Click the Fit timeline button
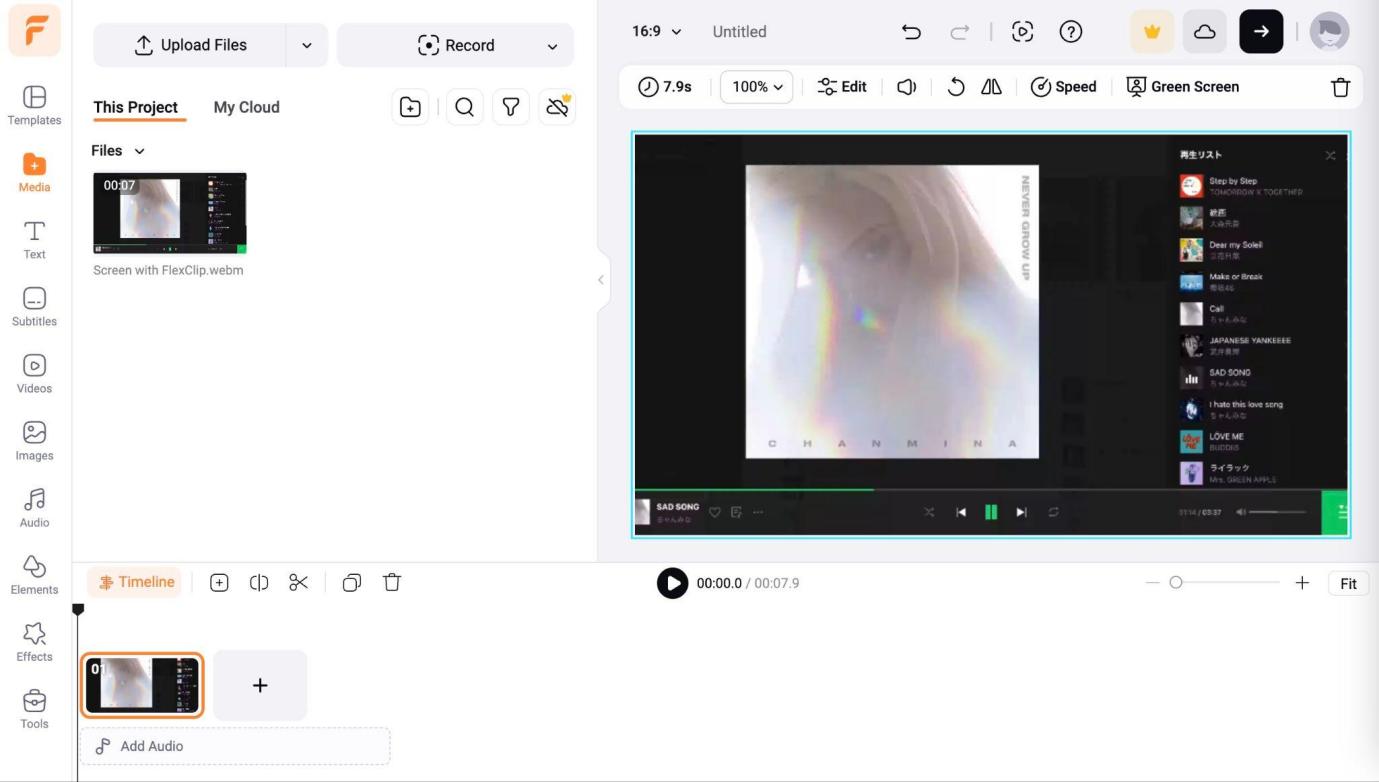Screen dimensions: 1379x782 (x=1348, y=584)
